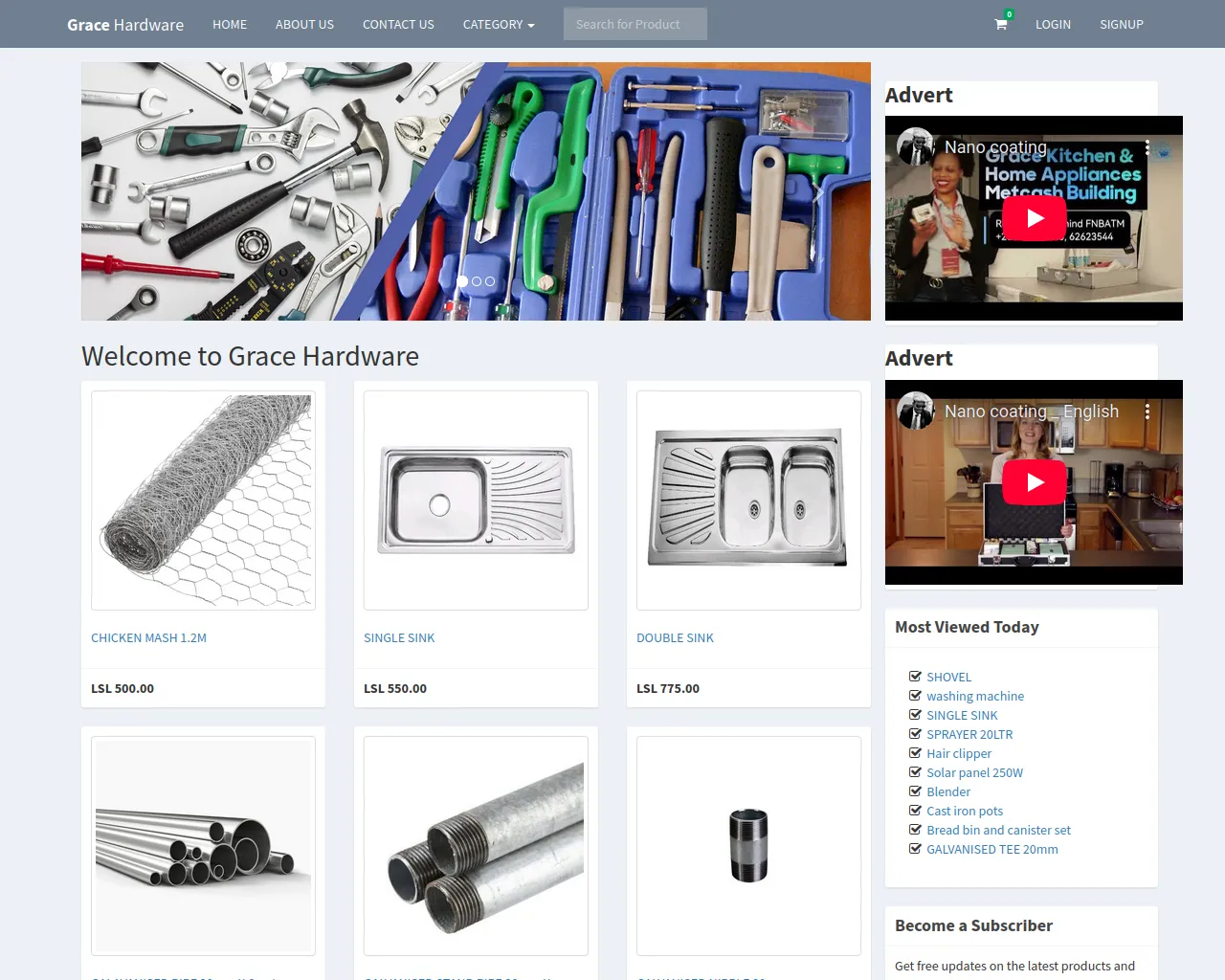Open SINGLE SINK in Most Viewed Today list

[x=962, y=716]
